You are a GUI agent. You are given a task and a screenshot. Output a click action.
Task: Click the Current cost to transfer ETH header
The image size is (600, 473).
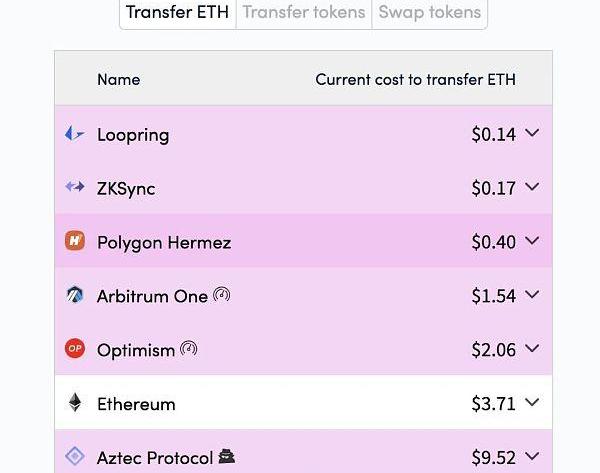[415, 80]
